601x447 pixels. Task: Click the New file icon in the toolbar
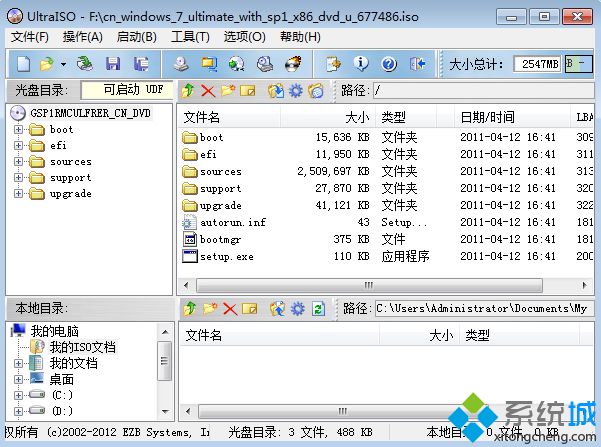pos(23,64)
